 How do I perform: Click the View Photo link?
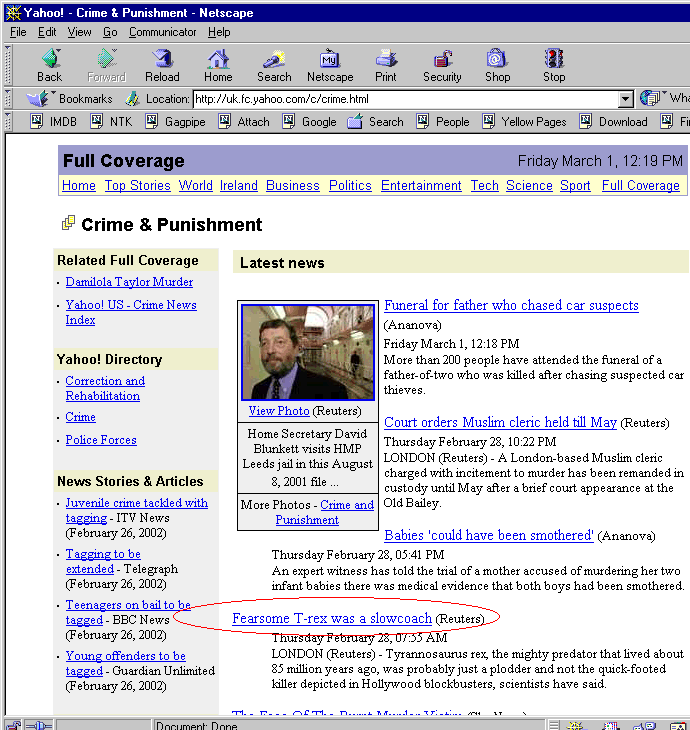[279, 411]
